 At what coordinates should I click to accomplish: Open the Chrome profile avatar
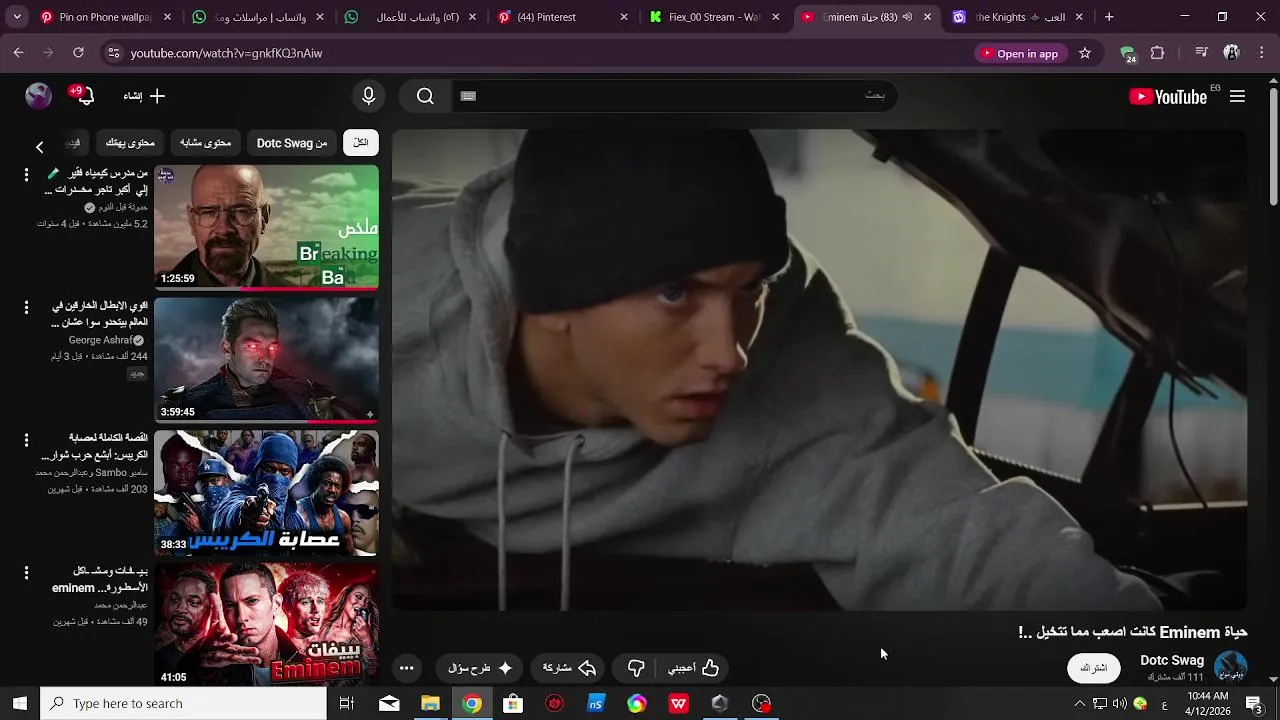point(1231,53)
